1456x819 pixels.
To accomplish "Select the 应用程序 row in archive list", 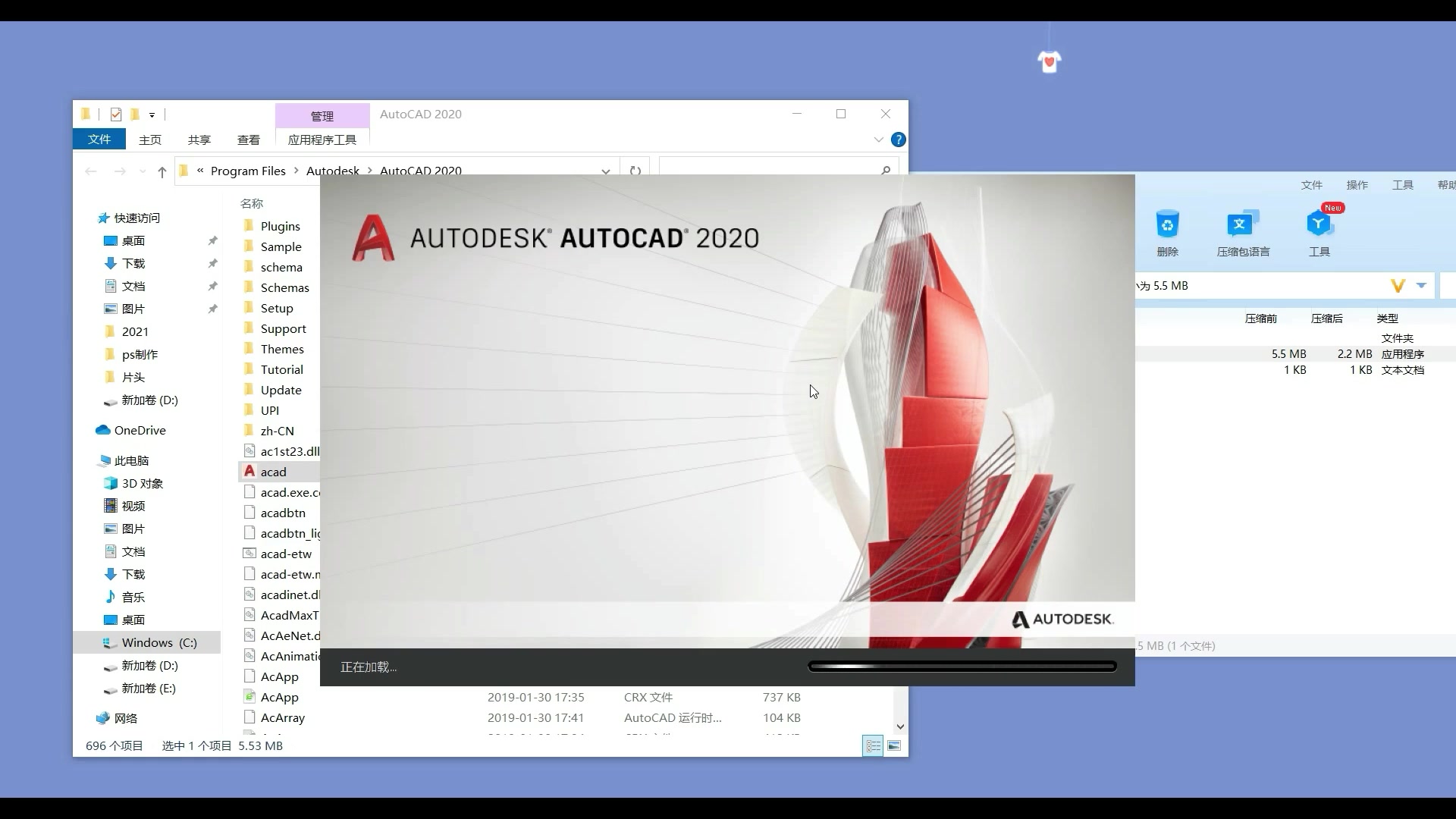I will click(1295, 354).
